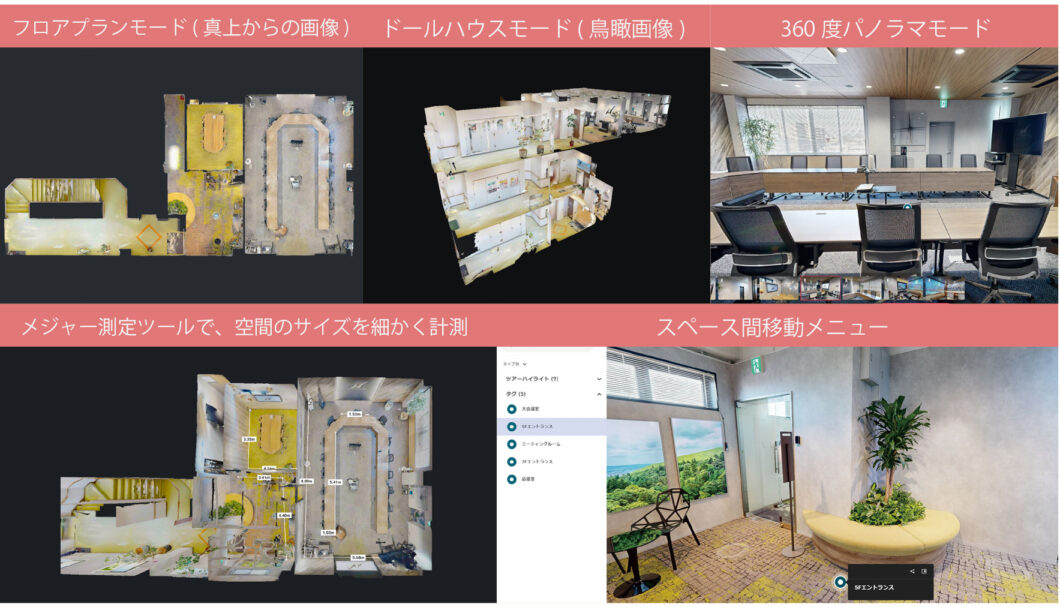Viewport: 1060px width, 607px height.
Task: Click the tag icon of the highlighted list row
Action: pos(512,427)
